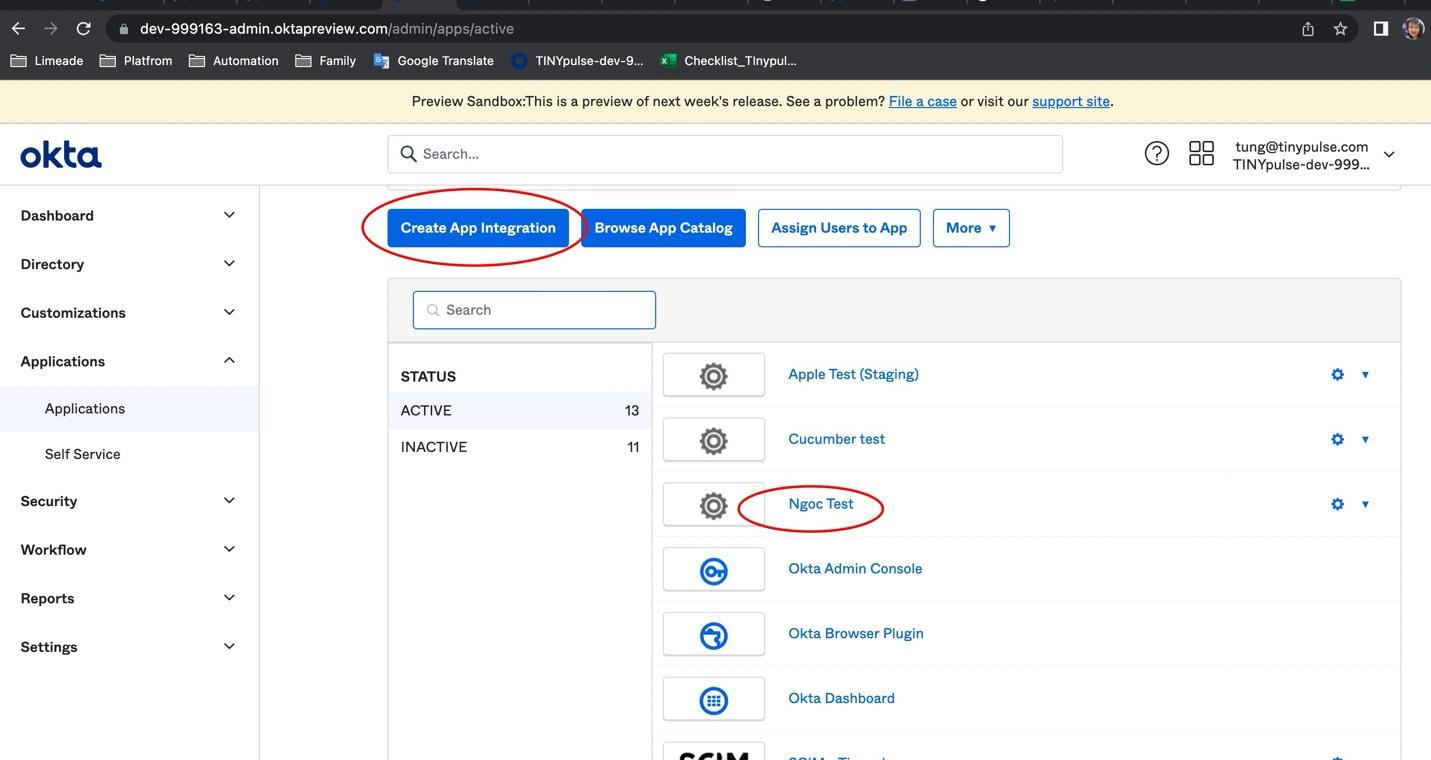
Task: Open the Chrome profile avatar
Action: (x=1413, y=29)
